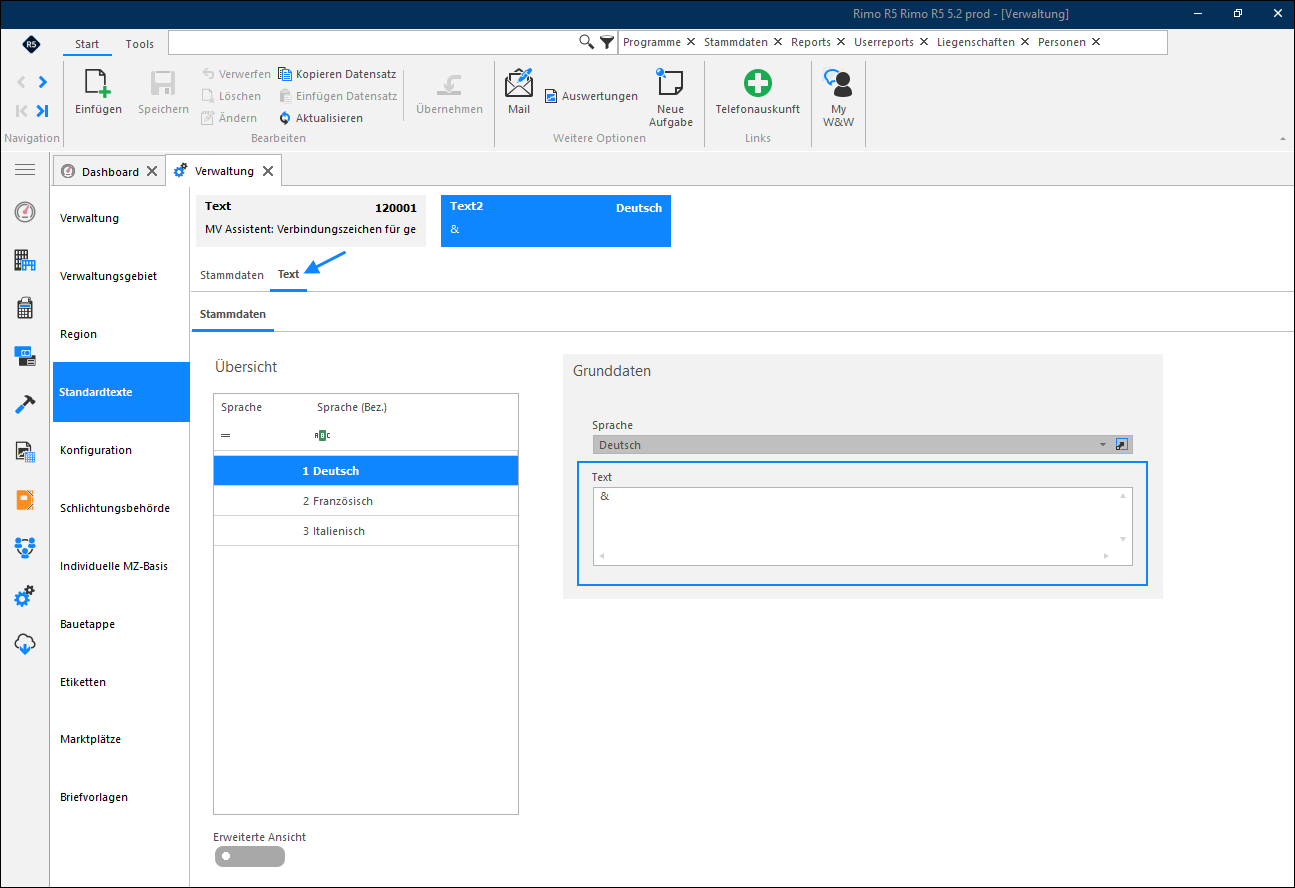Open Neue Aufgabe note icon
Screen dimensions: 1295x888
[670, 82]
